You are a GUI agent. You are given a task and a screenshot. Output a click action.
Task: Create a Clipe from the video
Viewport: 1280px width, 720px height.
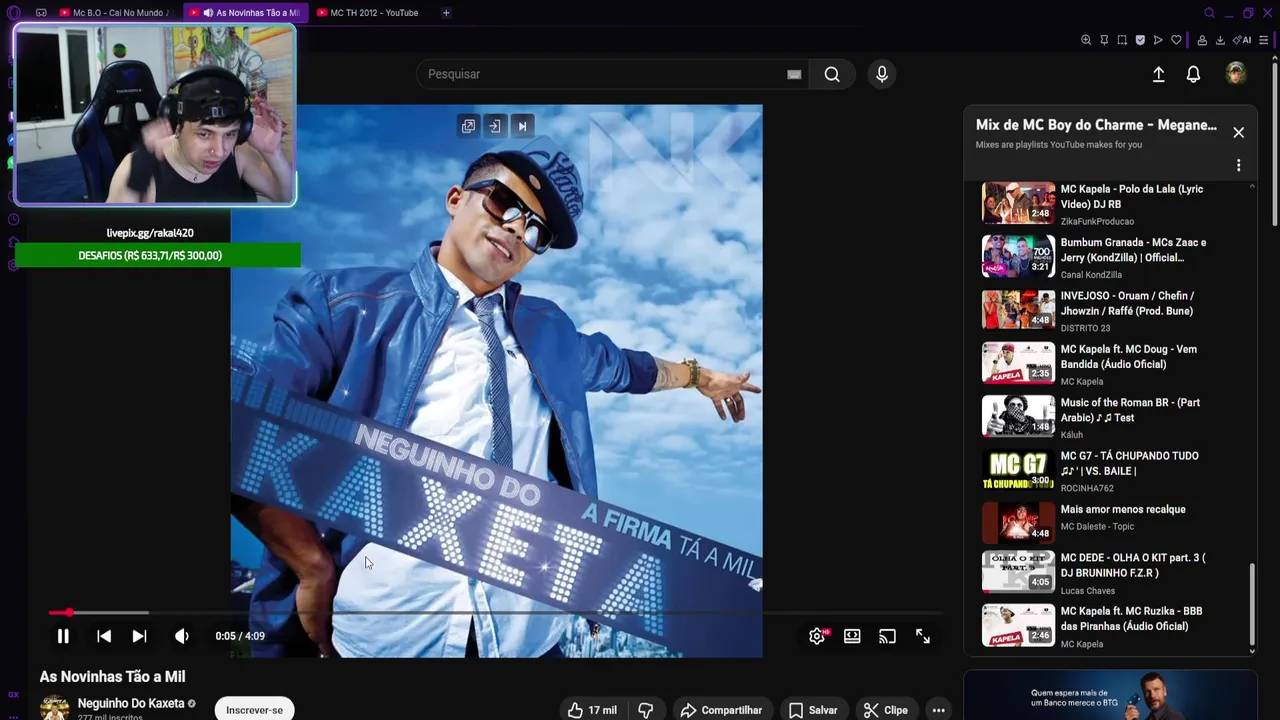pos(886,710)
